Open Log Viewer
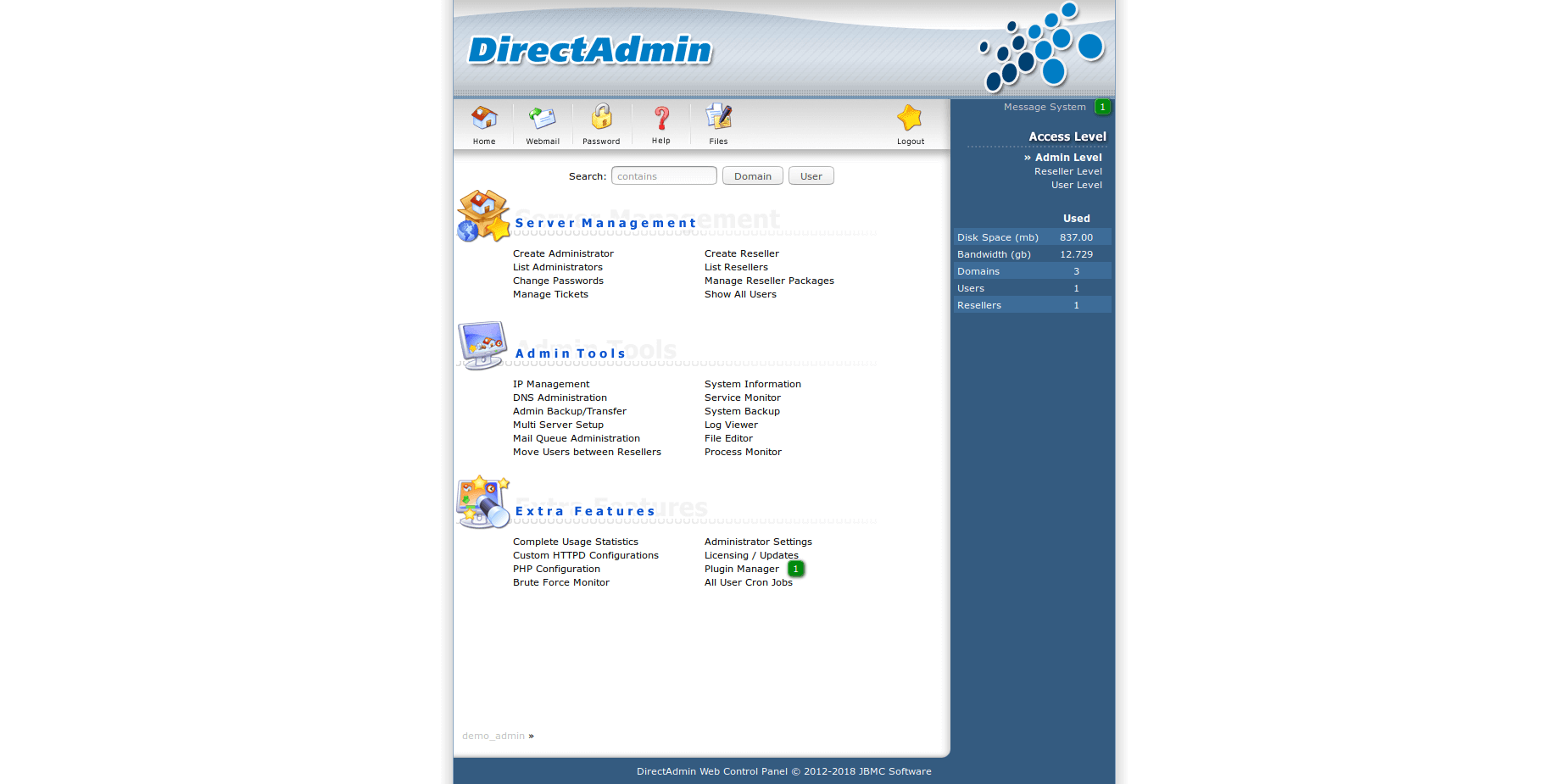Screen dimensions: 1566x784 click(x=731, y=425)
